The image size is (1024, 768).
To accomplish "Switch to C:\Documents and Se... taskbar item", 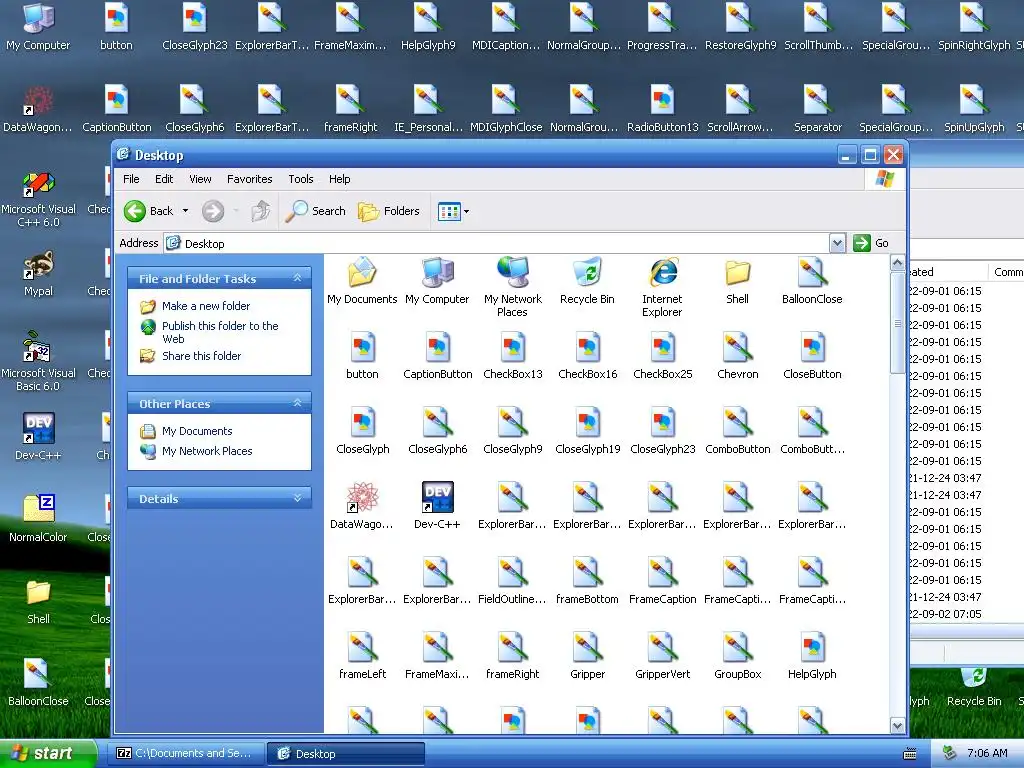I will 187,753.
